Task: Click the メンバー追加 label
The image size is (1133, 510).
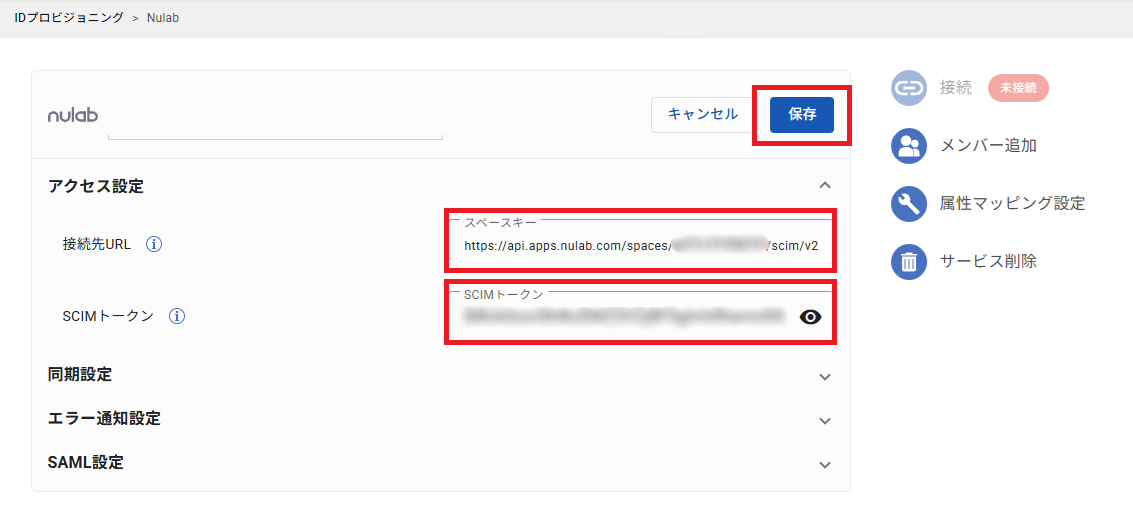Action: (x=988, y=146)
